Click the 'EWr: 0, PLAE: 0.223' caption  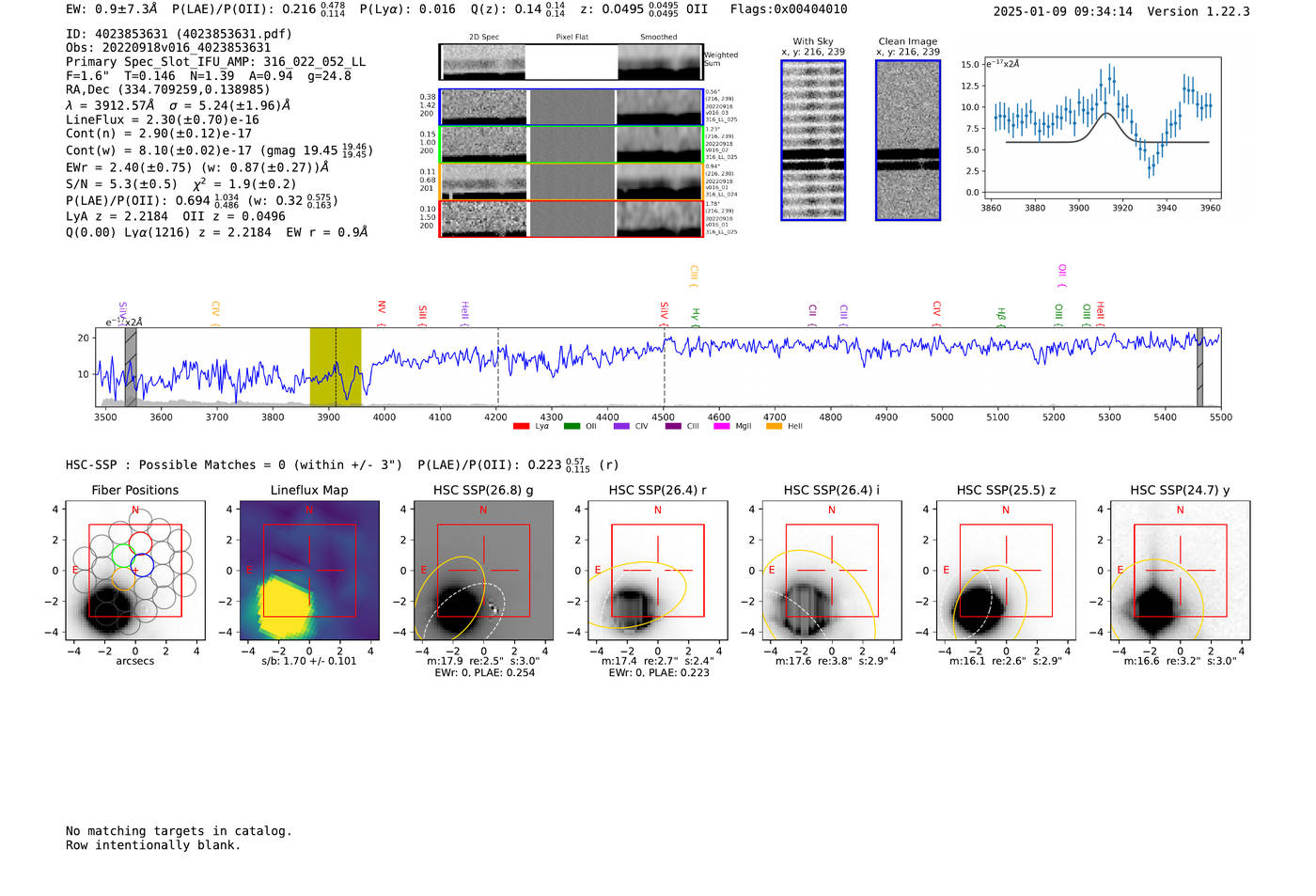click(x=659, y=673)
